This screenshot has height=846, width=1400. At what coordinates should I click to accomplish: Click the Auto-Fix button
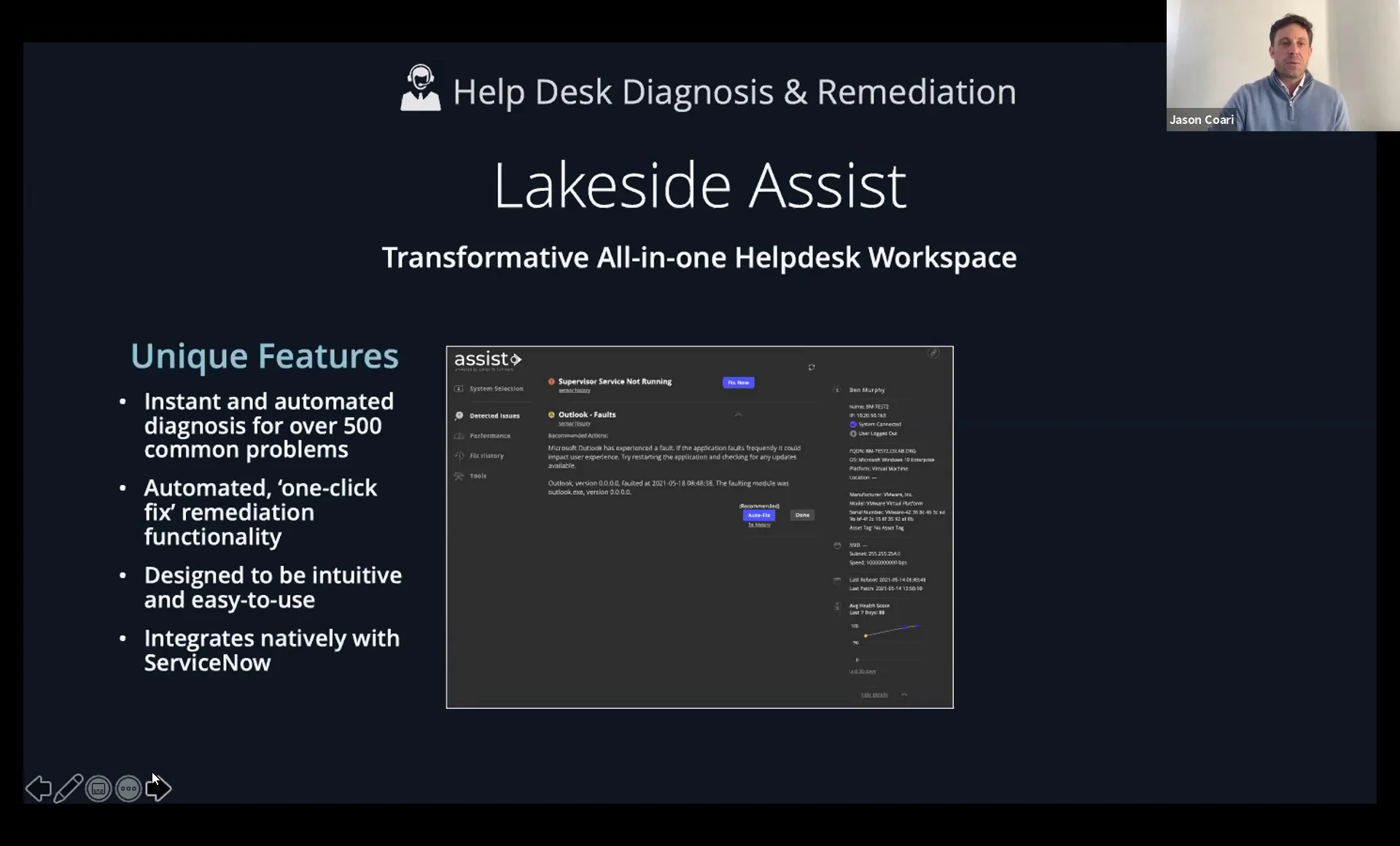coord(759,515)
